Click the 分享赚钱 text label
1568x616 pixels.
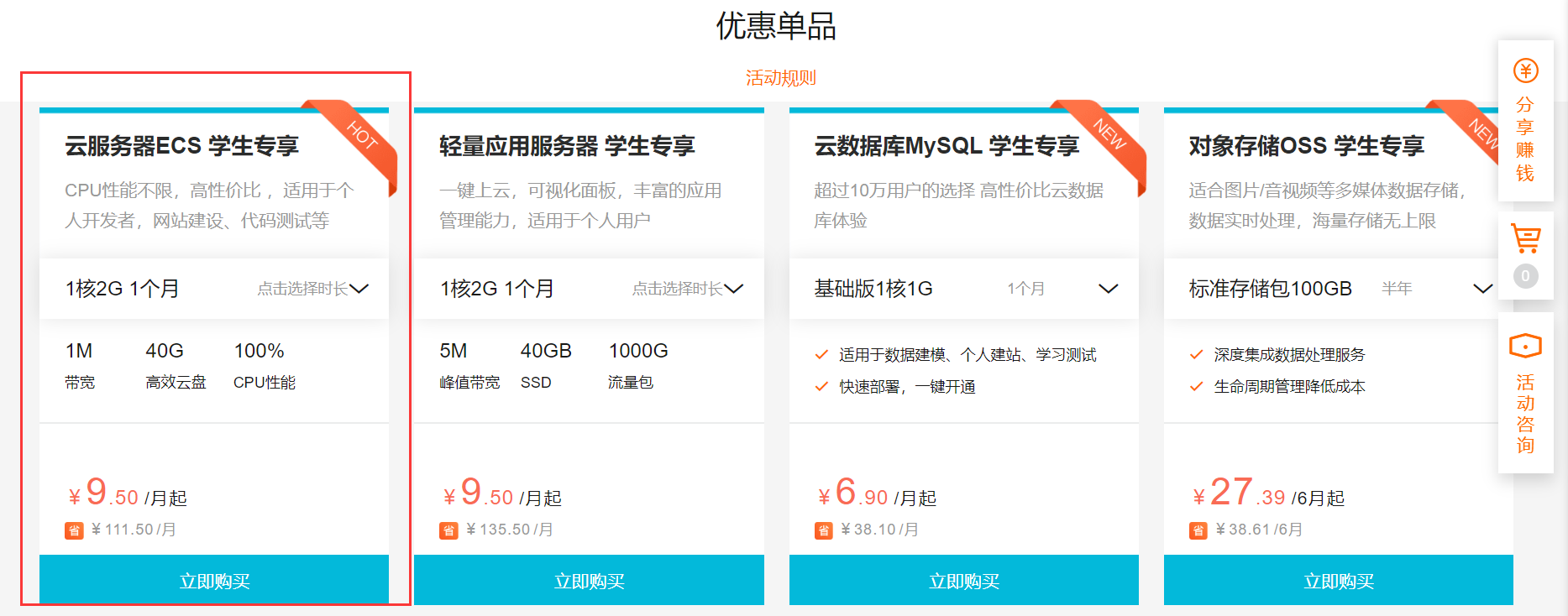point(1525,139)
